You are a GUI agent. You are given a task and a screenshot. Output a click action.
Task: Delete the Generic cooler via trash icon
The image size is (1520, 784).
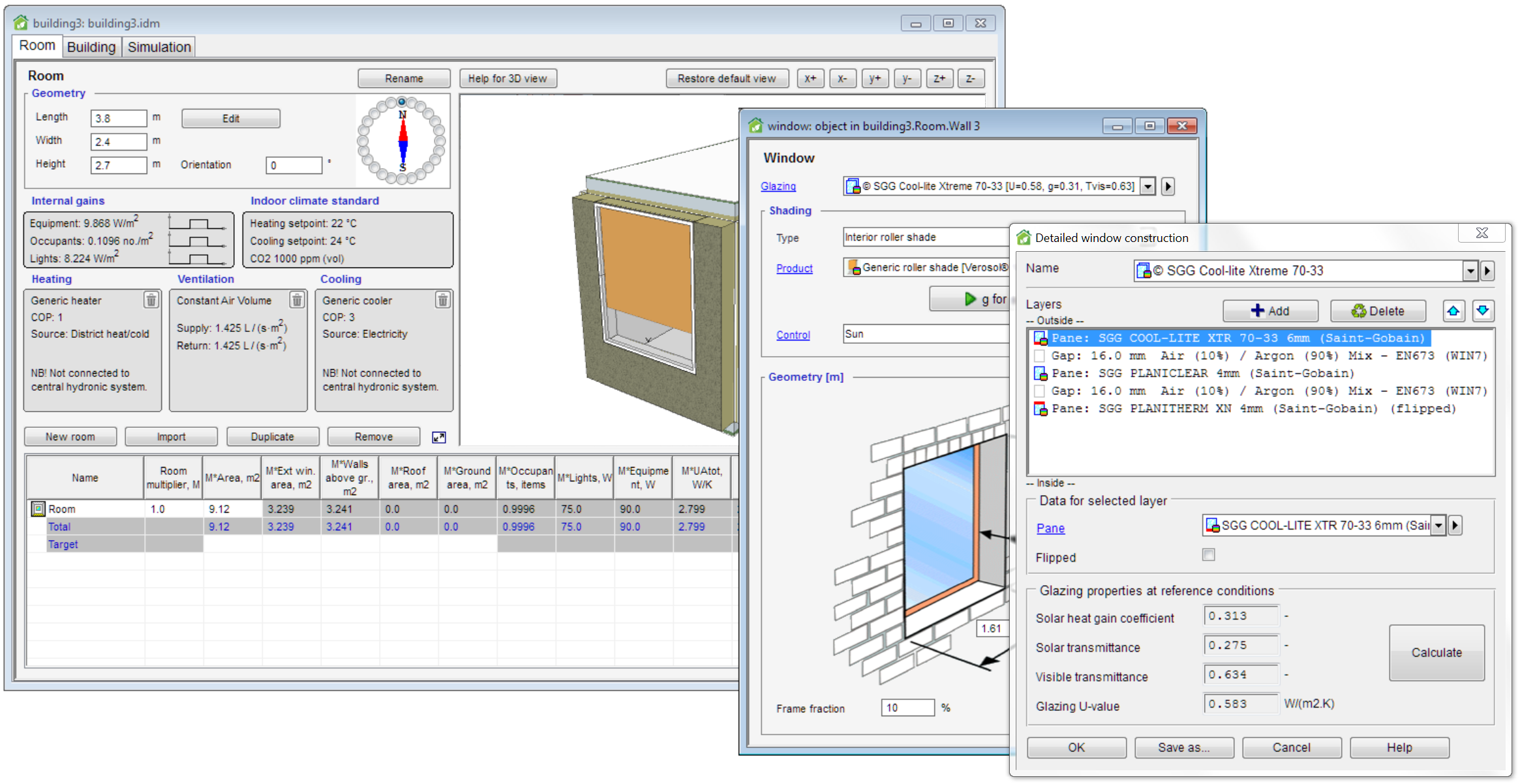click(x=442, y=300)
